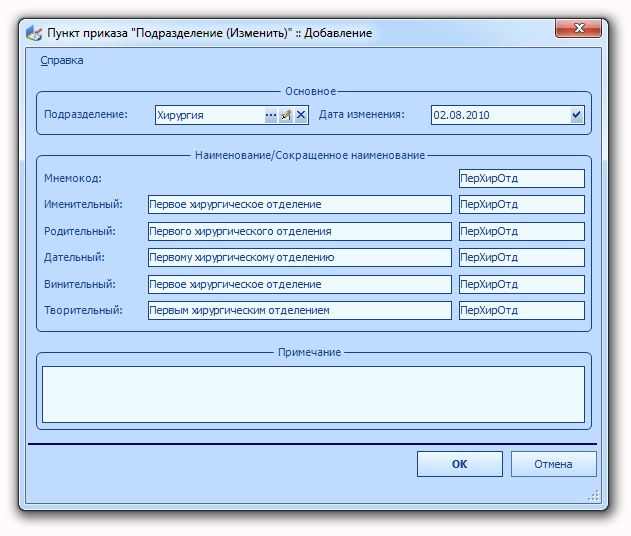
Task: Click the Именительный short name field
Action: (522, 204)
